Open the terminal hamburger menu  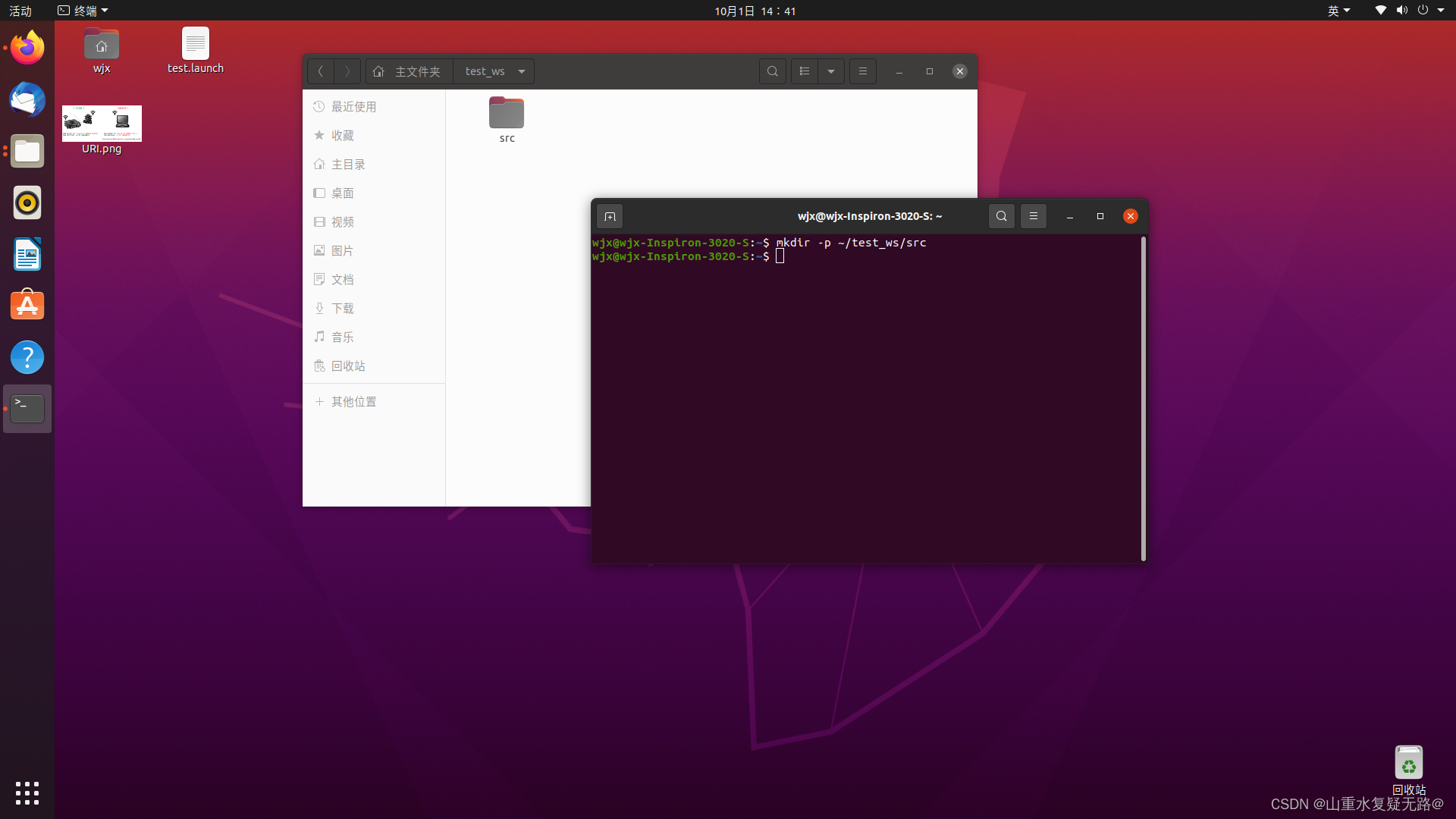coord(1033,216)
